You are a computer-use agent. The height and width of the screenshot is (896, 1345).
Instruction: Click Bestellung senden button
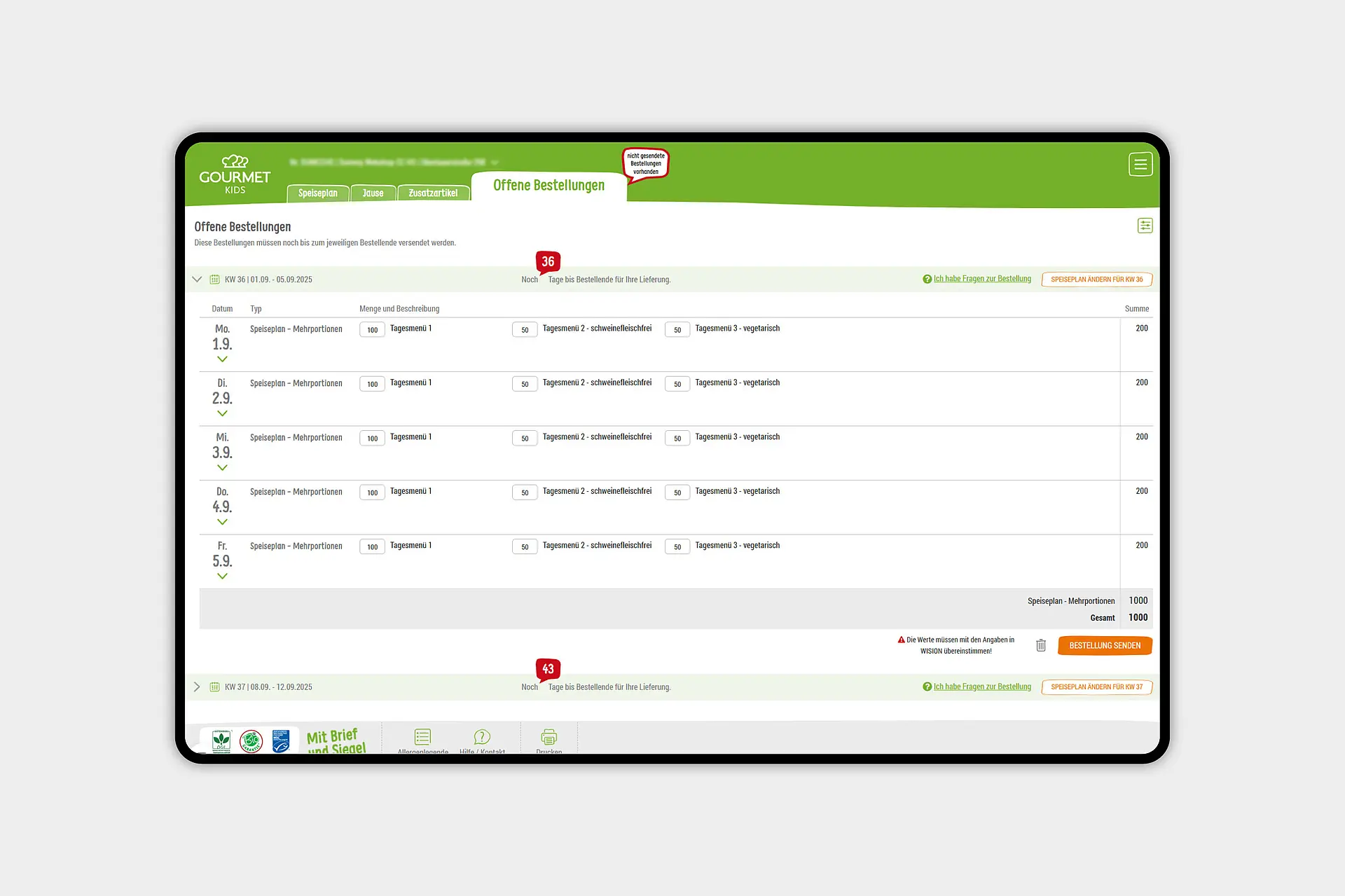1104,645
